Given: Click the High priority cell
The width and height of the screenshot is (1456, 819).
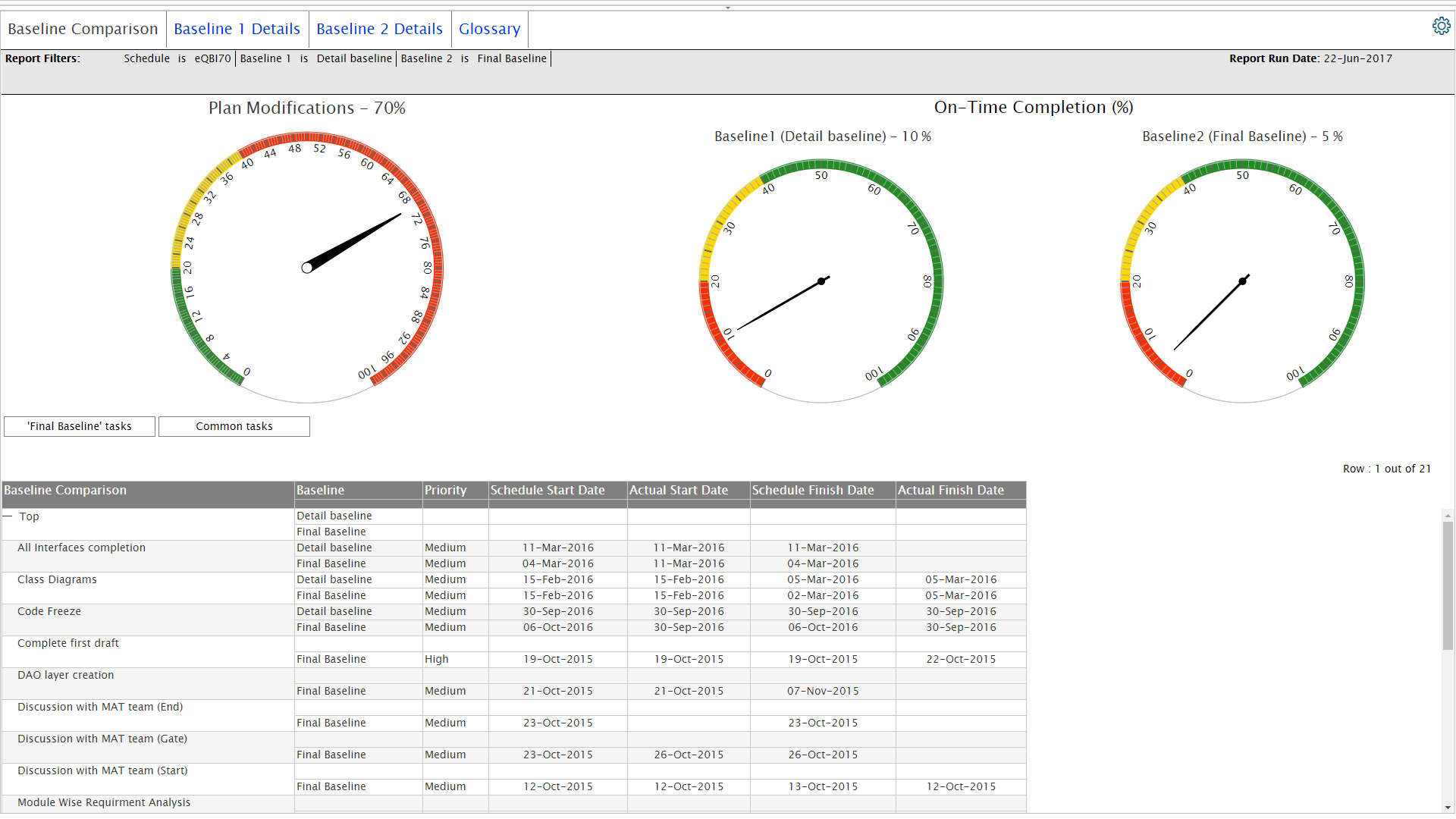Looking at the screenshot, I should point(455,659).
